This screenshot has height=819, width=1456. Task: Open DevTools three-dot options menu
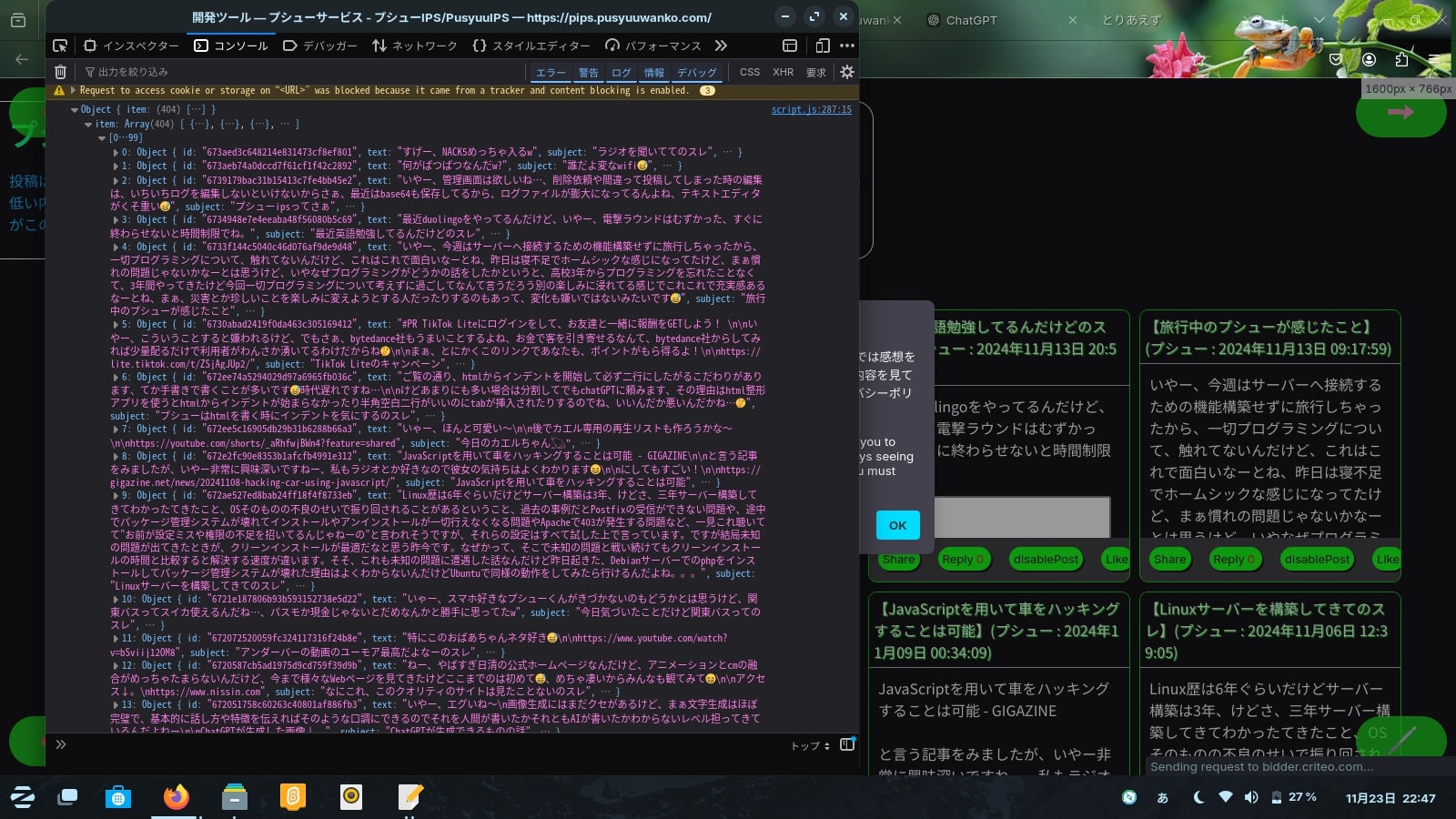point(847,45)
